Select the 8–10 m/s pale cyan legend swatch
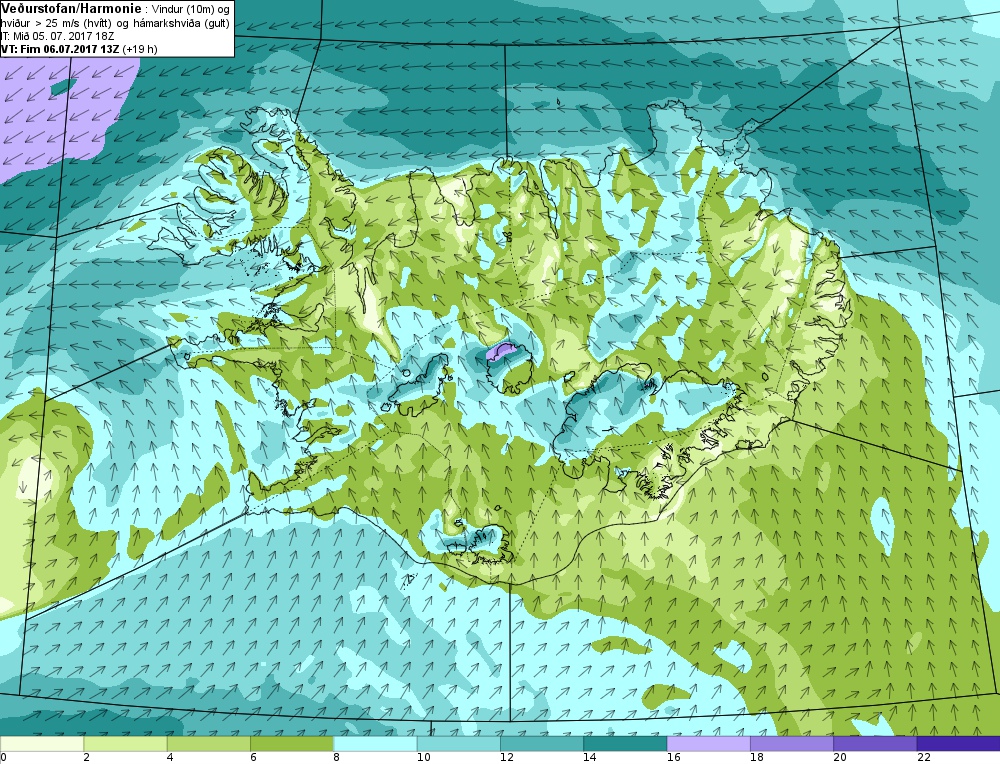Screen dimensions: 1000x764 coord(375,744)
